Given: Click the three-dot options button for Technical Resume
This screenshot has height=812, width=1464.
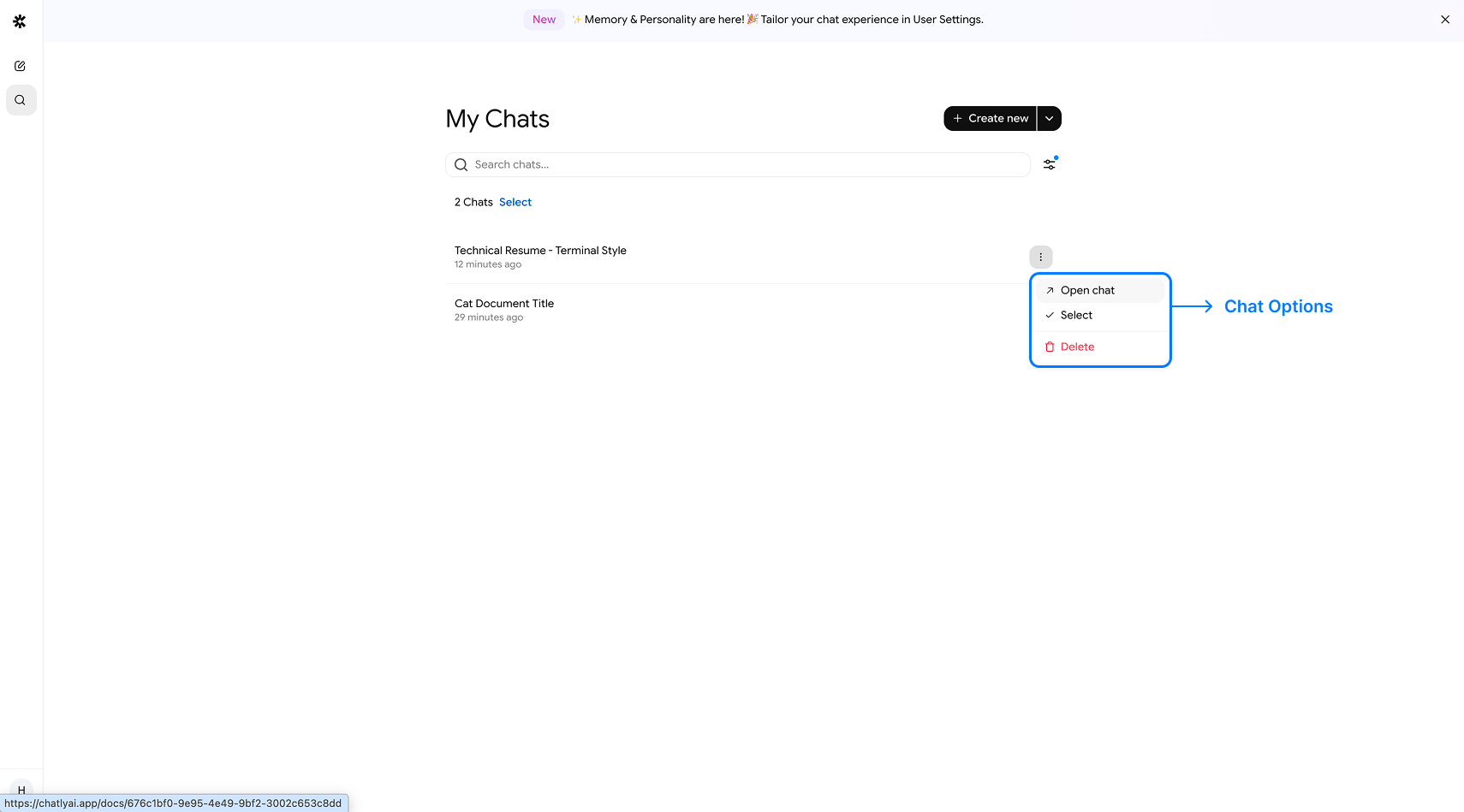Looking at the screenshot, I should (x=1040, y=257).
